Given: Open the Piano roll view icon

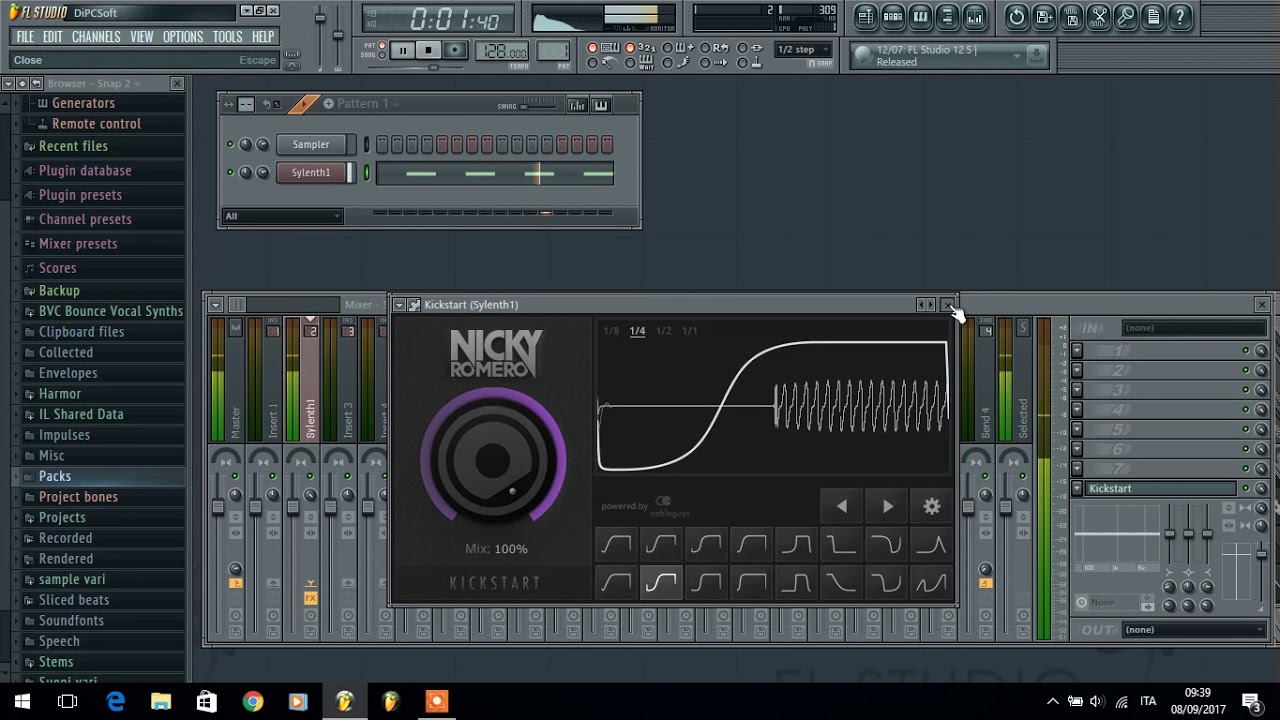Looking at the screenshot, I should pos(920,16).
